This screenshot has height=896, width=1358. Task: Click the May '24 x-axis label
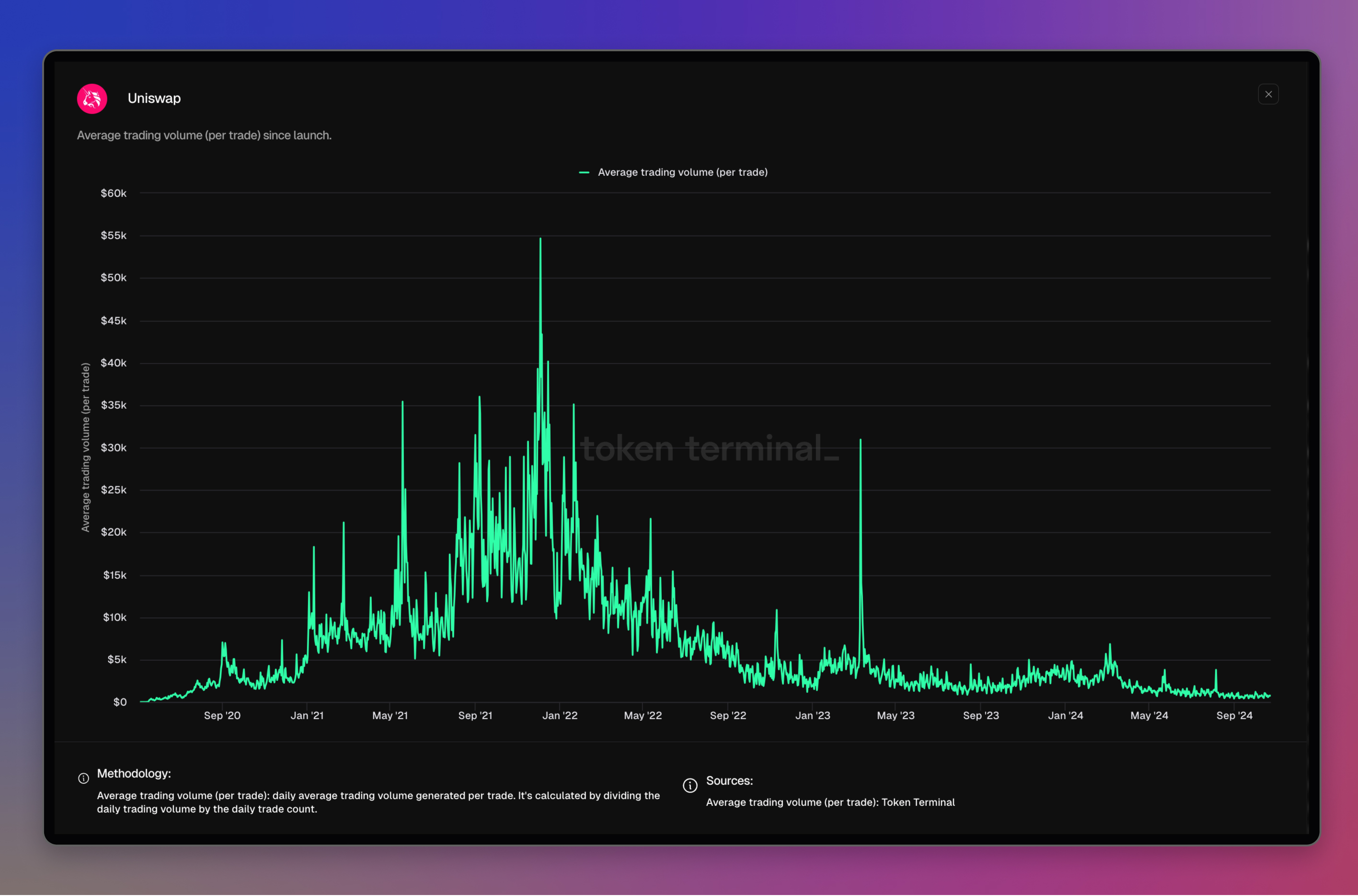click(x=1149, y=715)
